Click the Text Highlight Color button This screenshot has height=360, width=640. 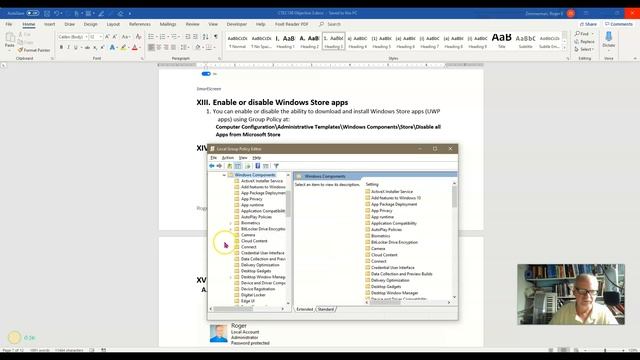(x=123, y=48)
